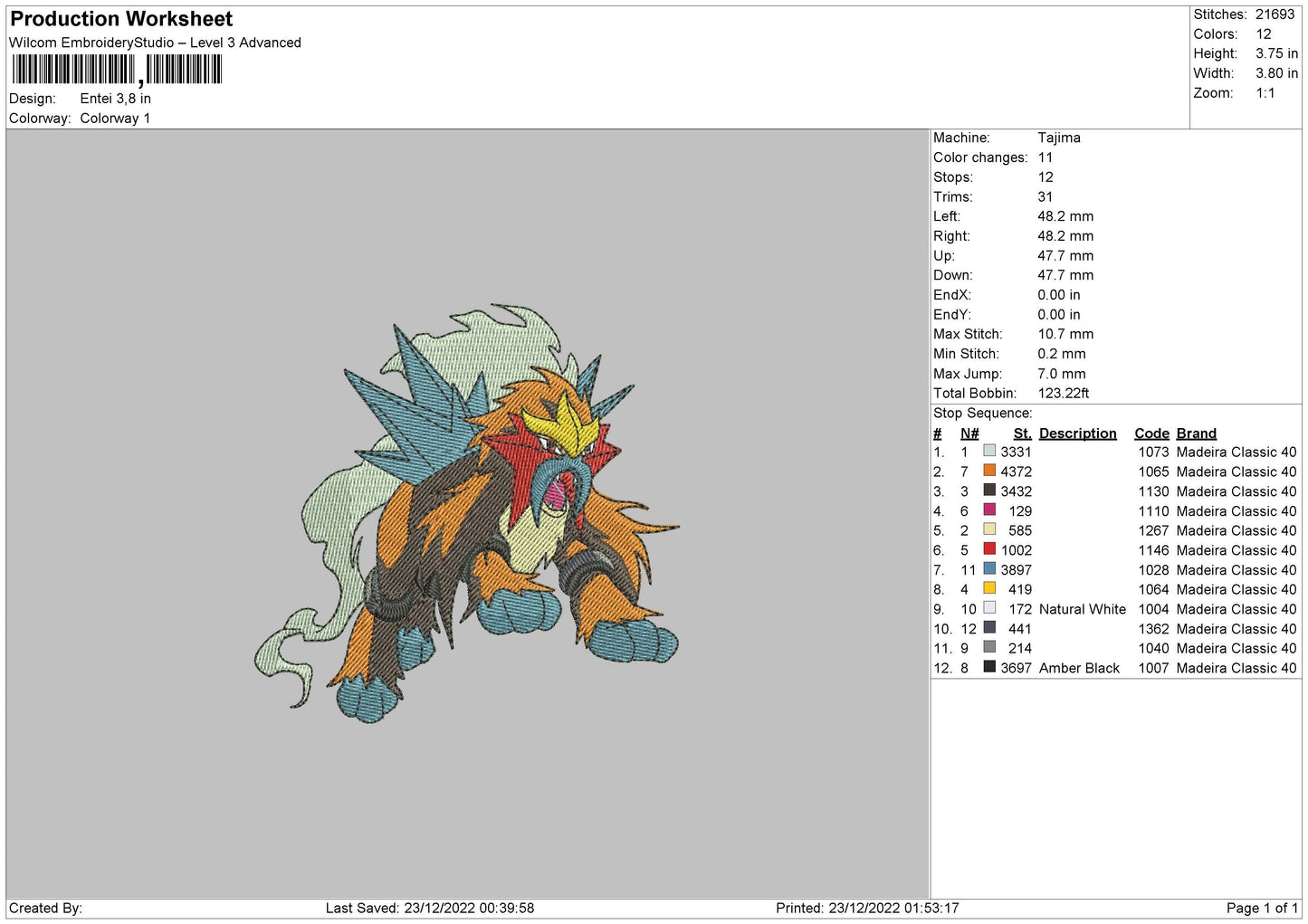Click the Zoom value 1:1
The height and width of the screenshot is (924, 1308).
coord(1265,93)
